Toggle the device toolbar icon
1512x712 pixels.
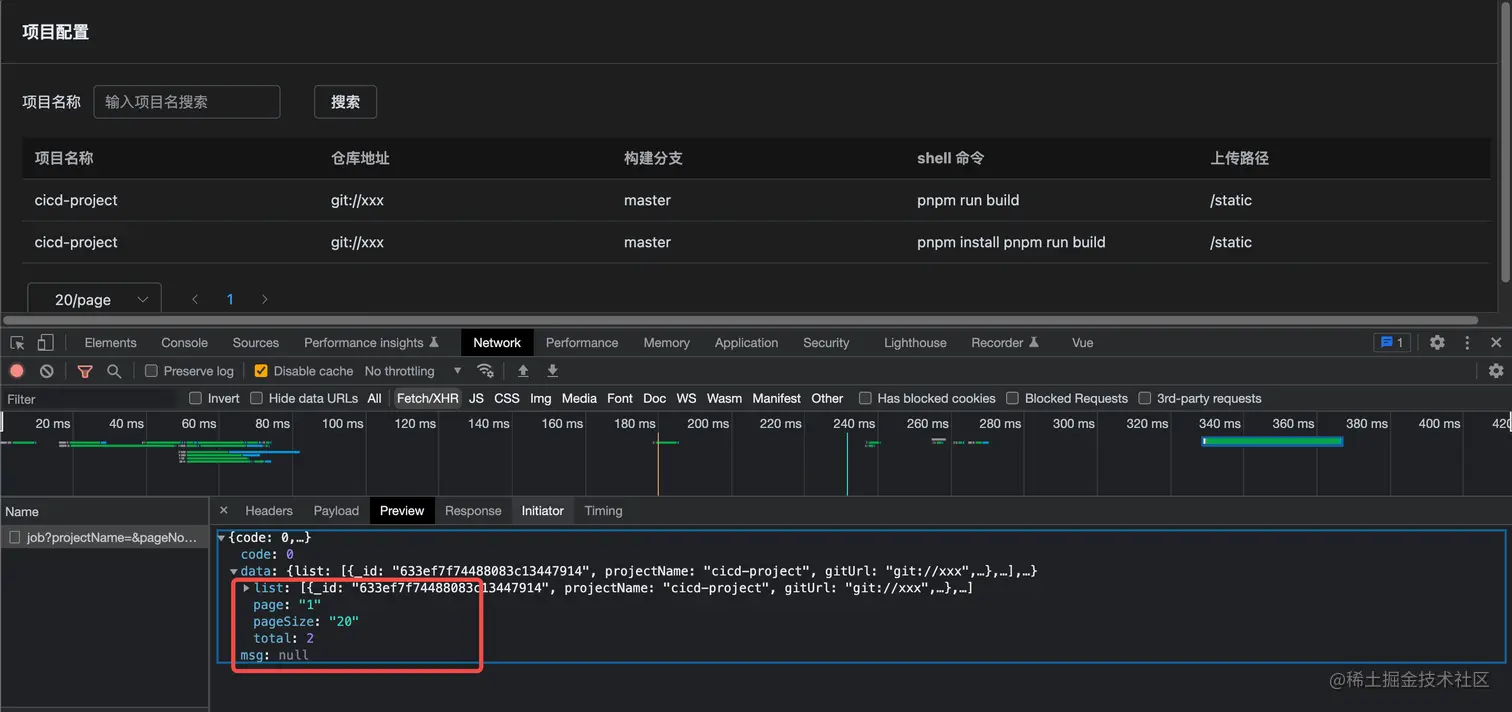45,342
